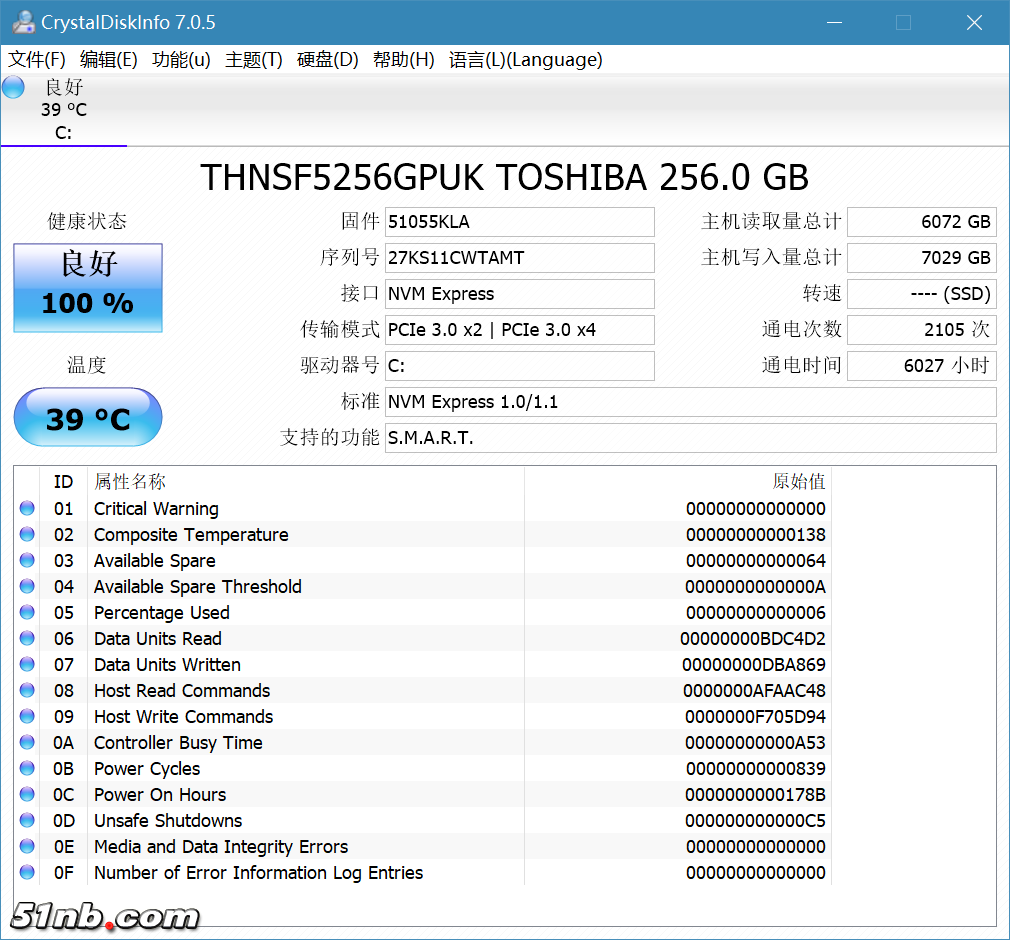Click the 39 °C temperature button

click(88, 418)
